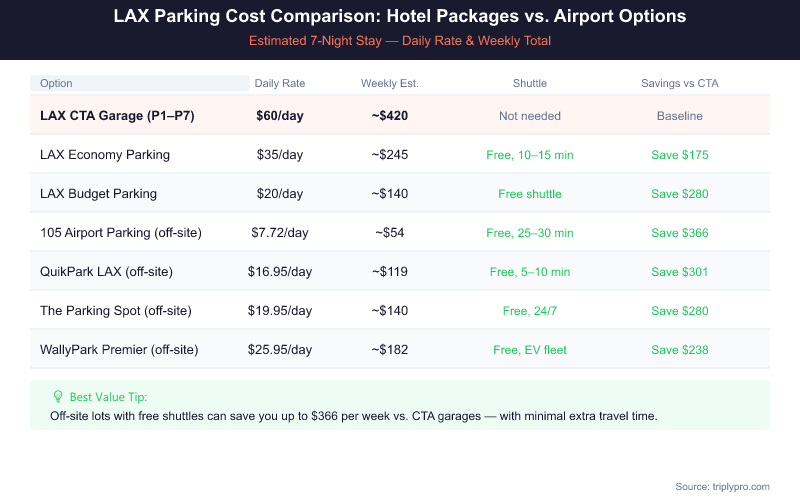Click the Estimated 7-Night Stay subtitle
800x500 pixels.
point(400,41)
